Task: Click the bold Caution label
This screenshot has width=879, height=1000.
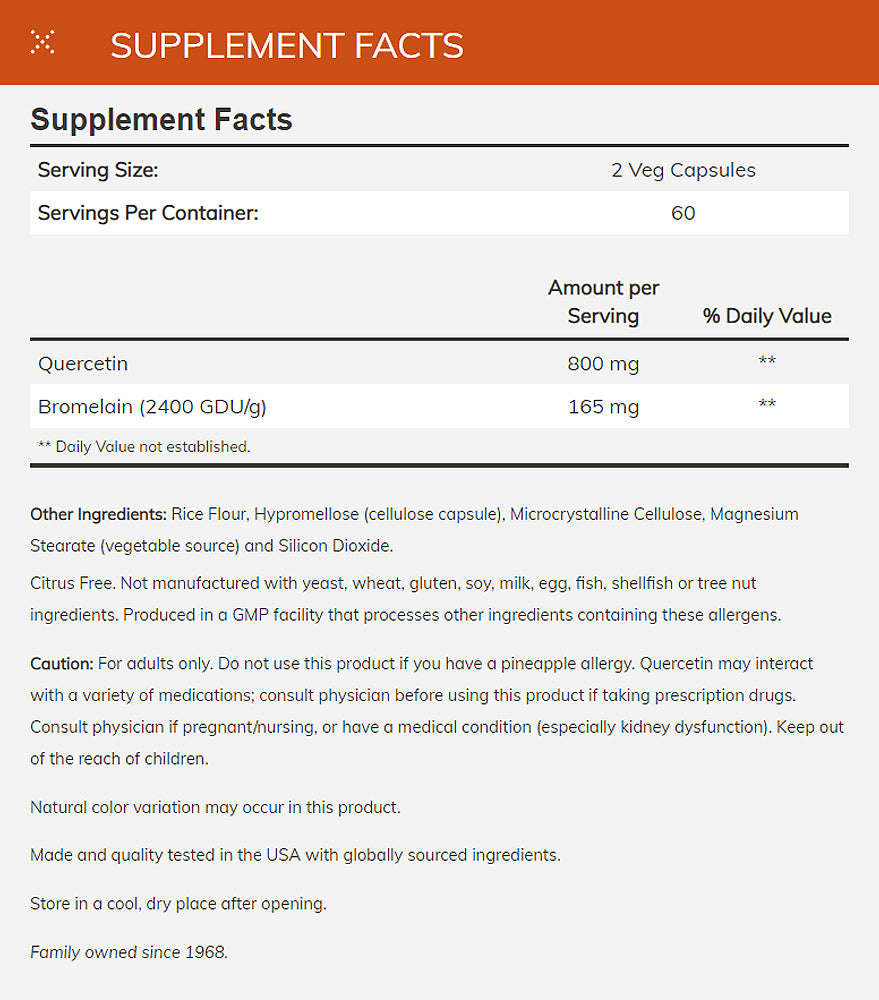Action: (x=62, y=664)
